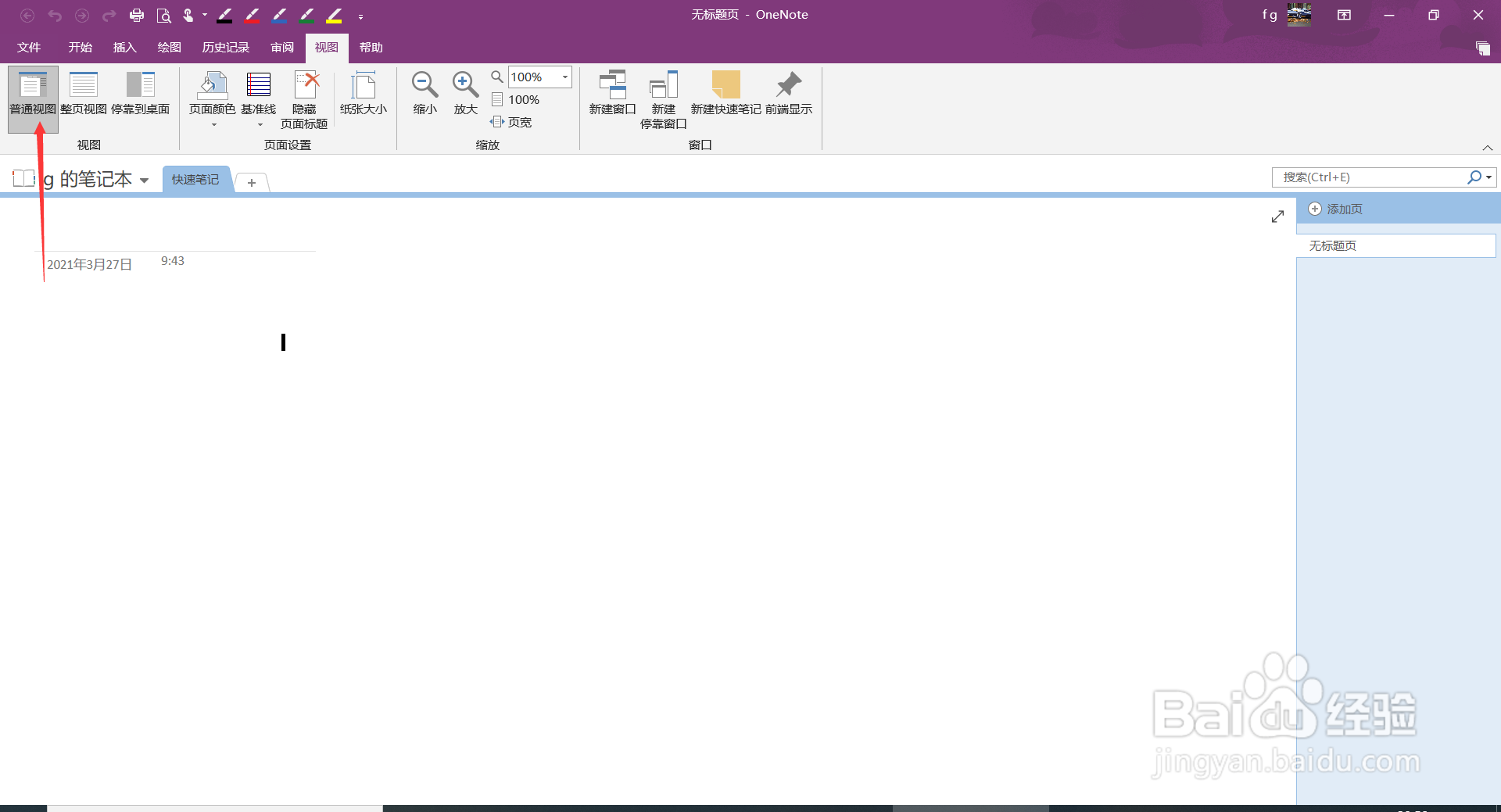This screenshot has height=812, width=1501.
Task: Undo the last action
Action: click(55, 16)
